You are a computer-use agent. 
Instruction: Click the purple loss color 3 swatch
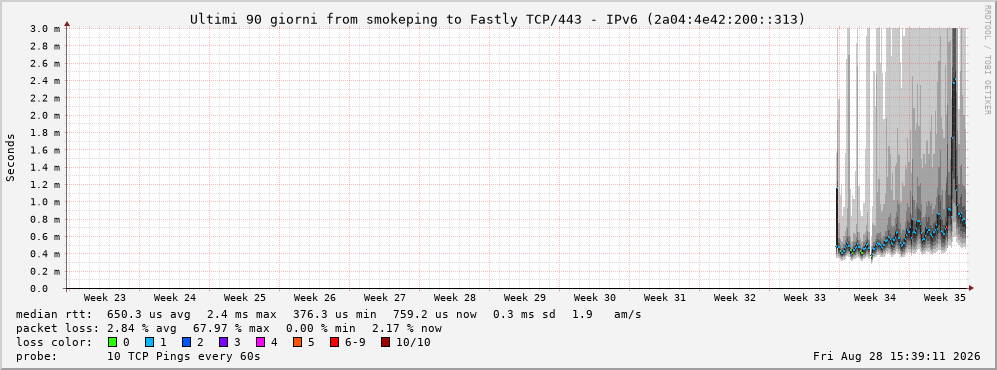223,343
